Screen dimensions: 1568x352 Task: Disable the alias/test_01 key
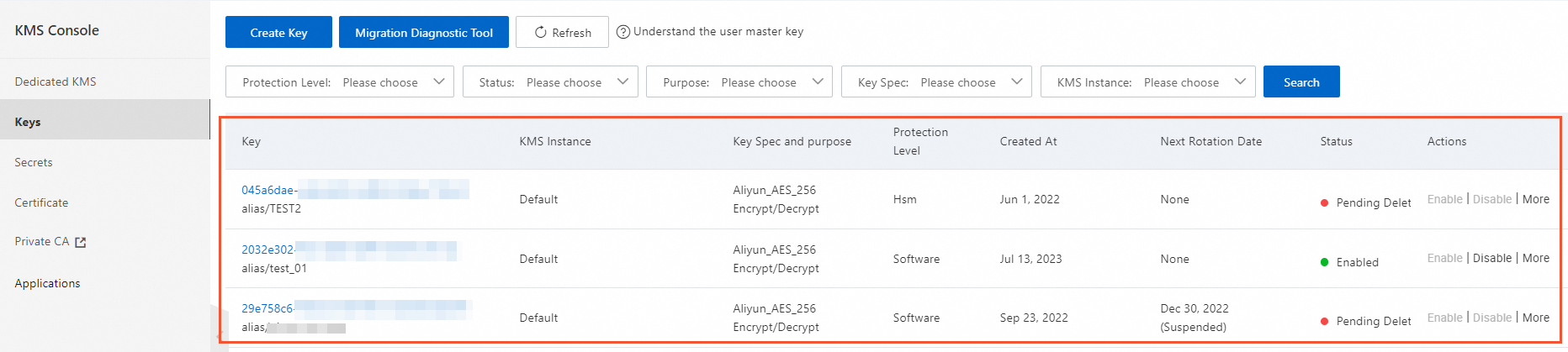click(x=1491, y=258)
